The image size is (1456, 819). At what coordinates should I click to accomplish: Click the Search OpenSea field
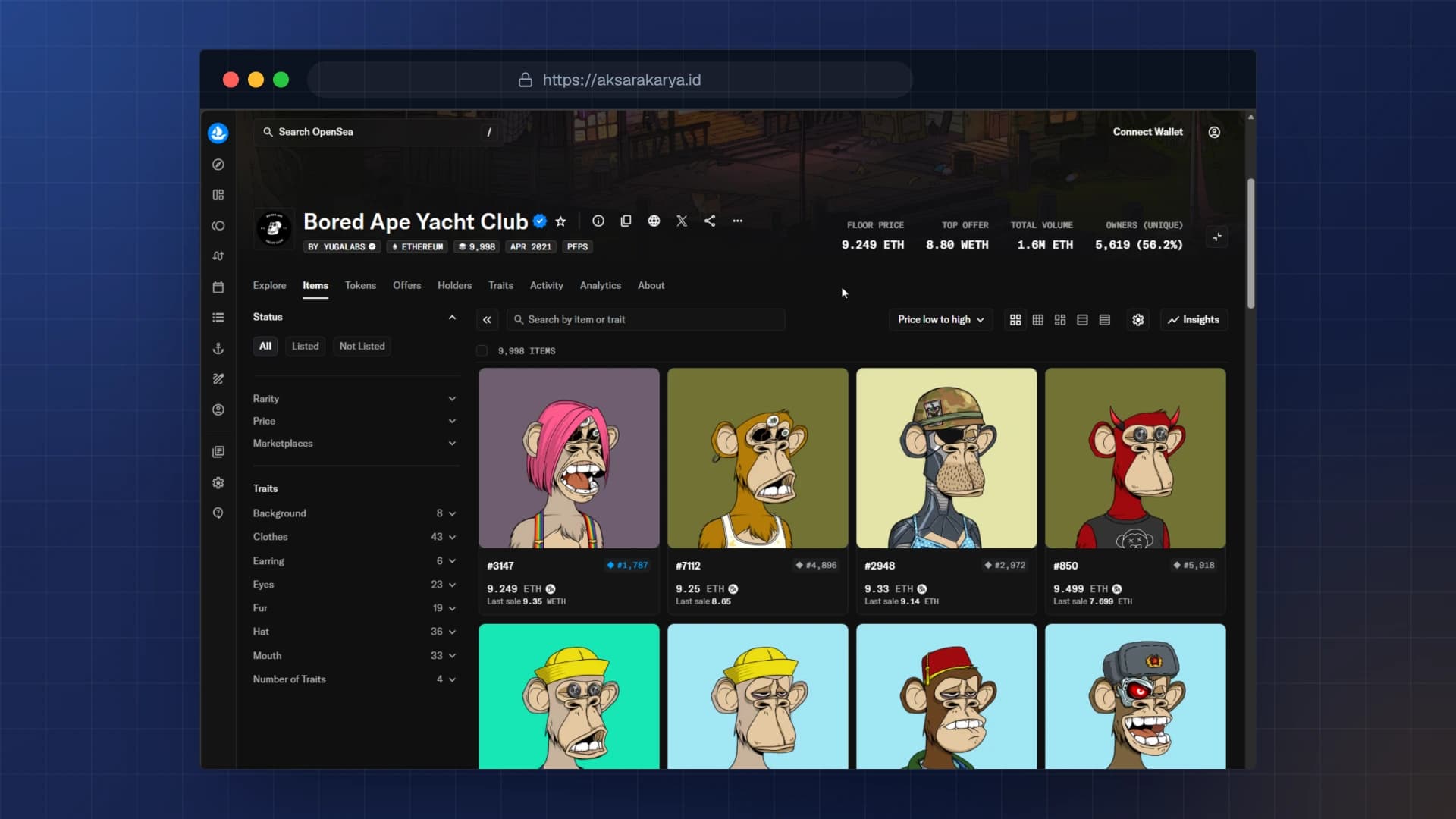(x=378, y=132)
